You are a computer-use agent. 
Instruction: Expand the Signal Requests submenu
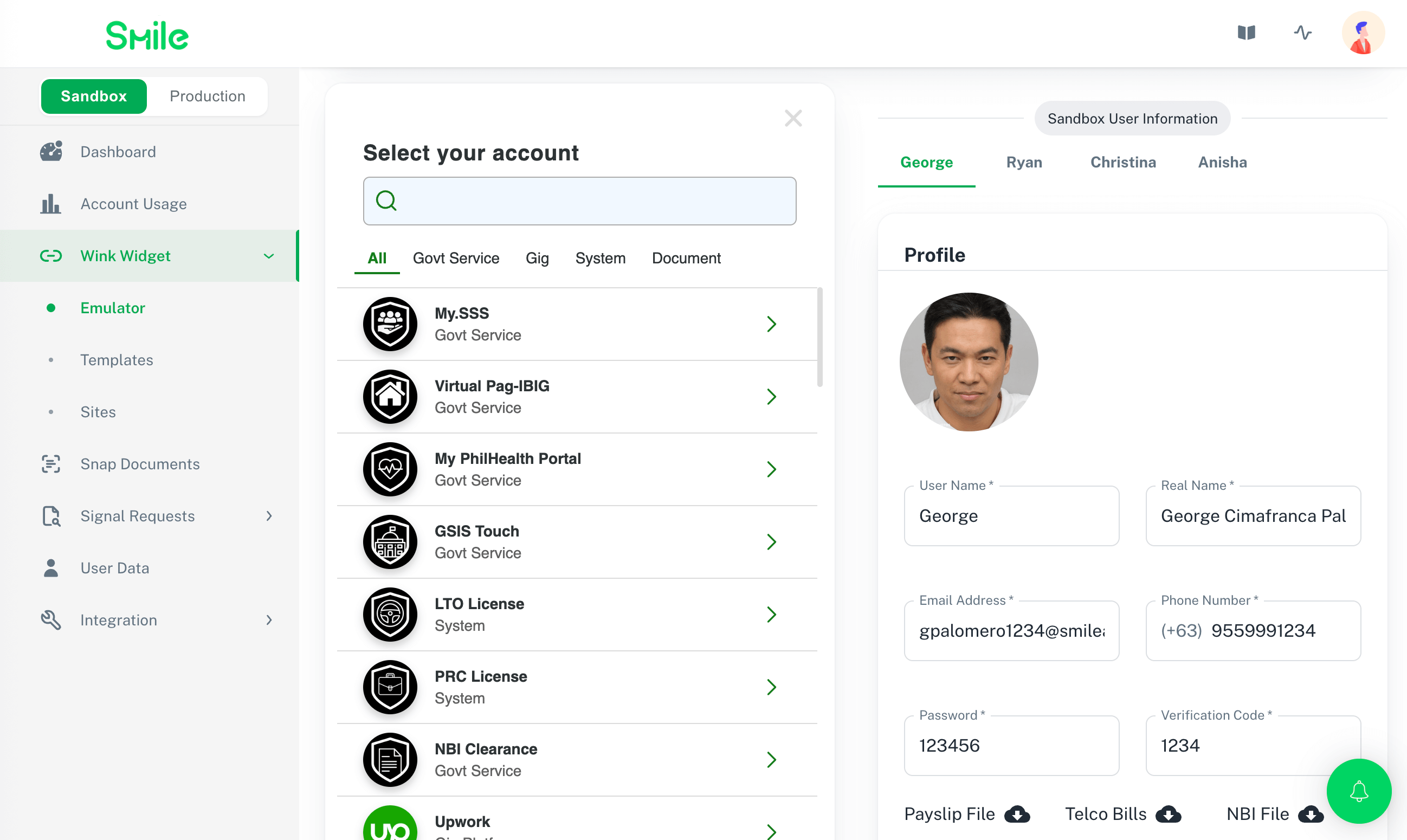tap(269, 516)
